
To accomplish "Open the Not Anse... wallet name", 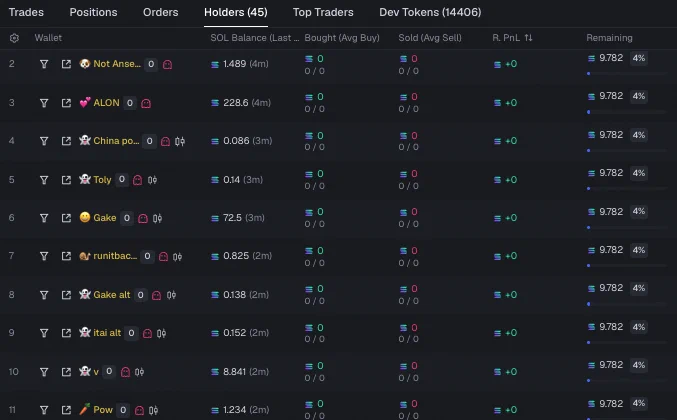I will point(117,64).
